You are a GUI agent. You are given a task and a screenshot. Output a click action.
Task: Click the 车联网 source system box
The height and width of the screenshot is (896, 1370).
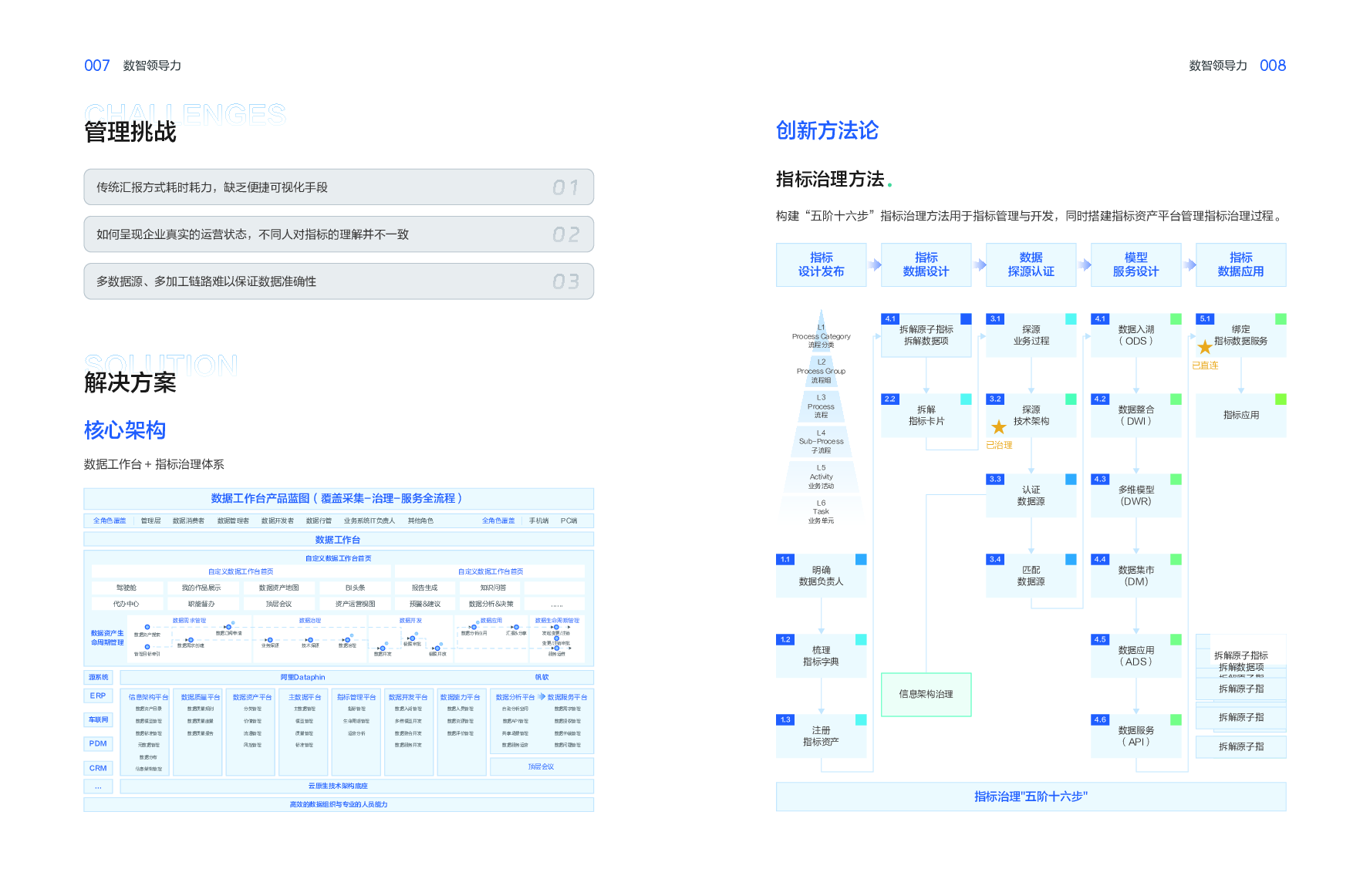(x=98, y=719)
